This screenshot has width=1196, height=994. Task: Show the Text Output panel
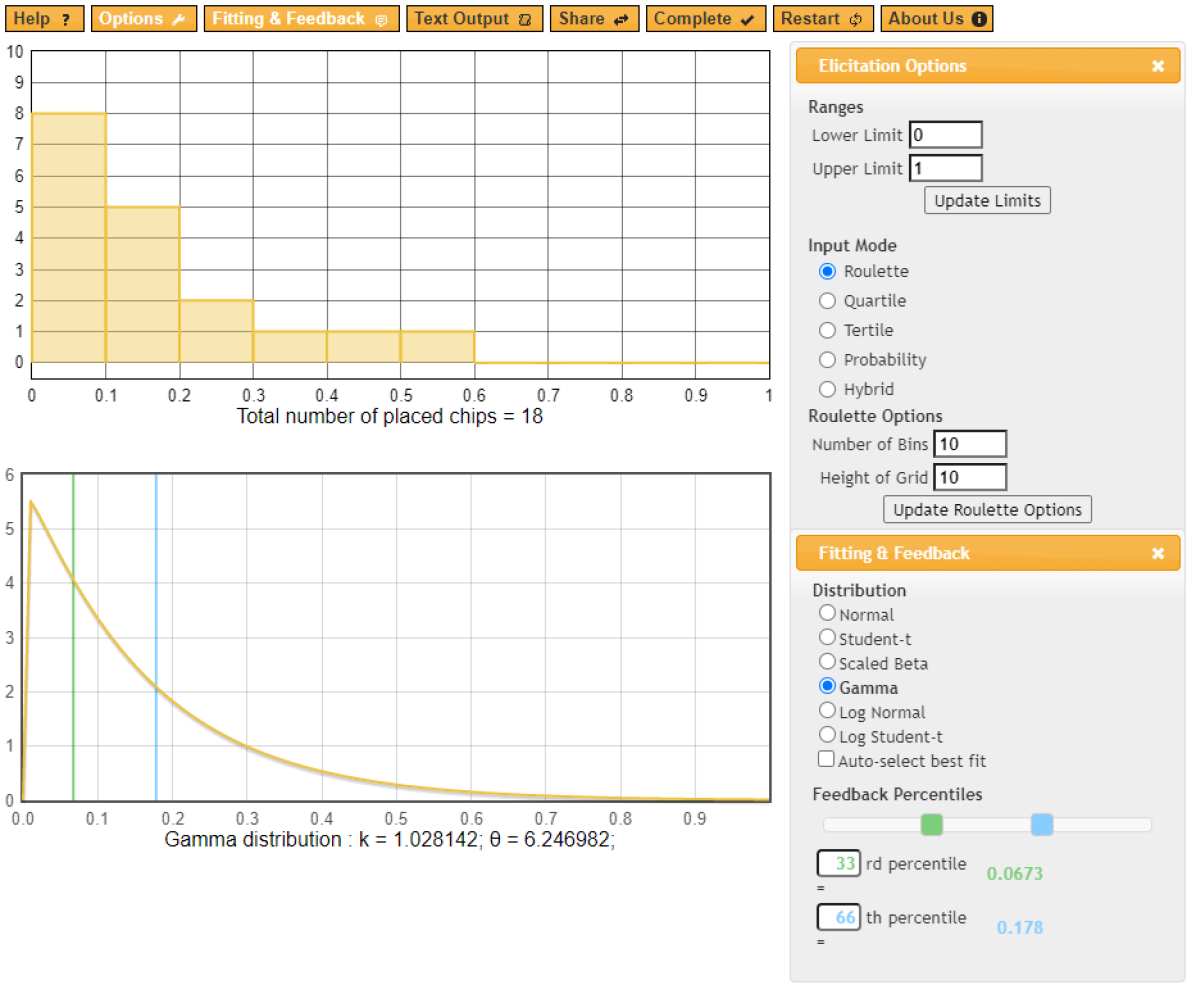(x=474, y=19)
